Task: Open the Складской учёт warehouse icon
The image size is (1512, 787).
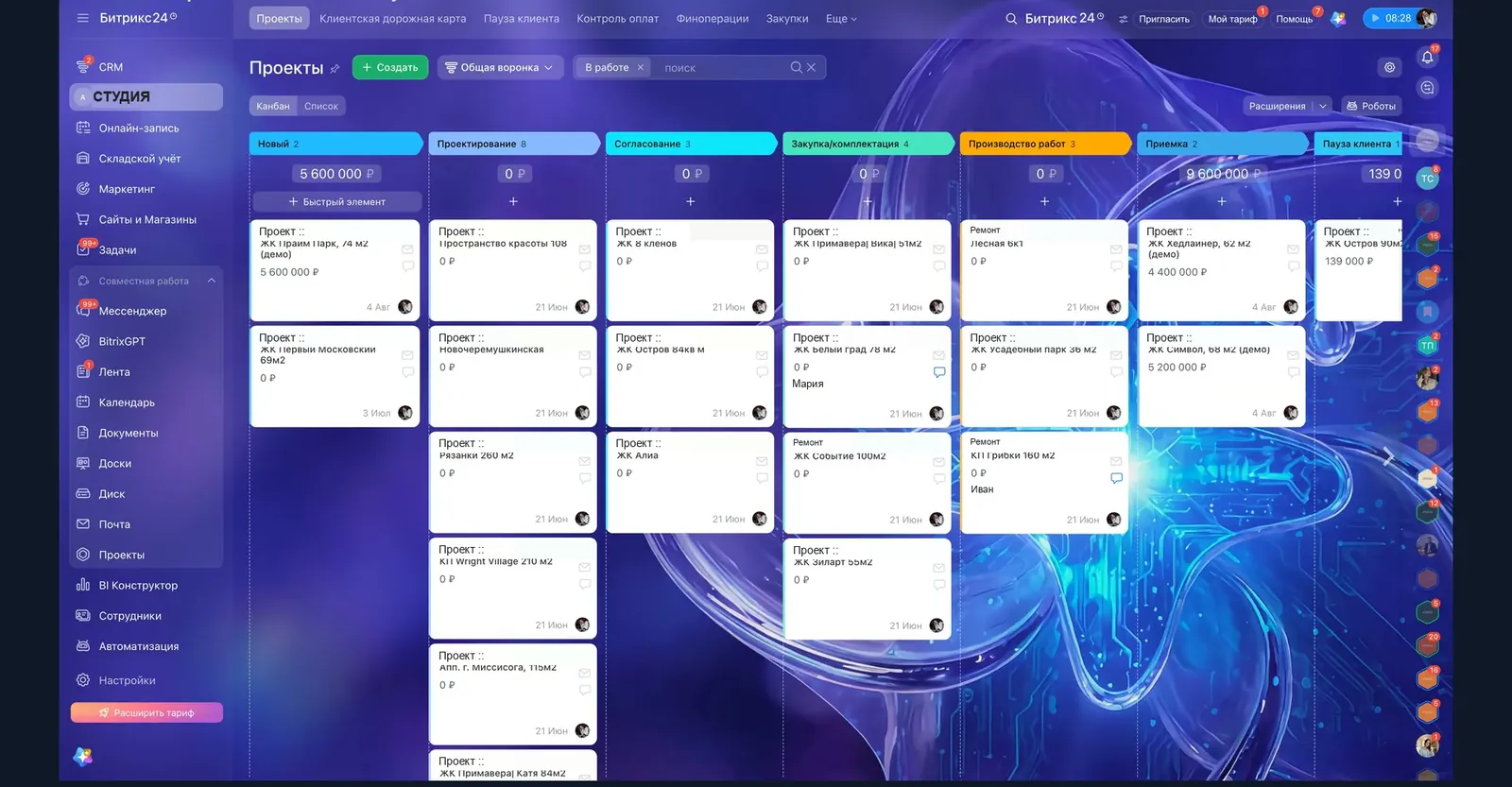Action: [x=83, y=158]
